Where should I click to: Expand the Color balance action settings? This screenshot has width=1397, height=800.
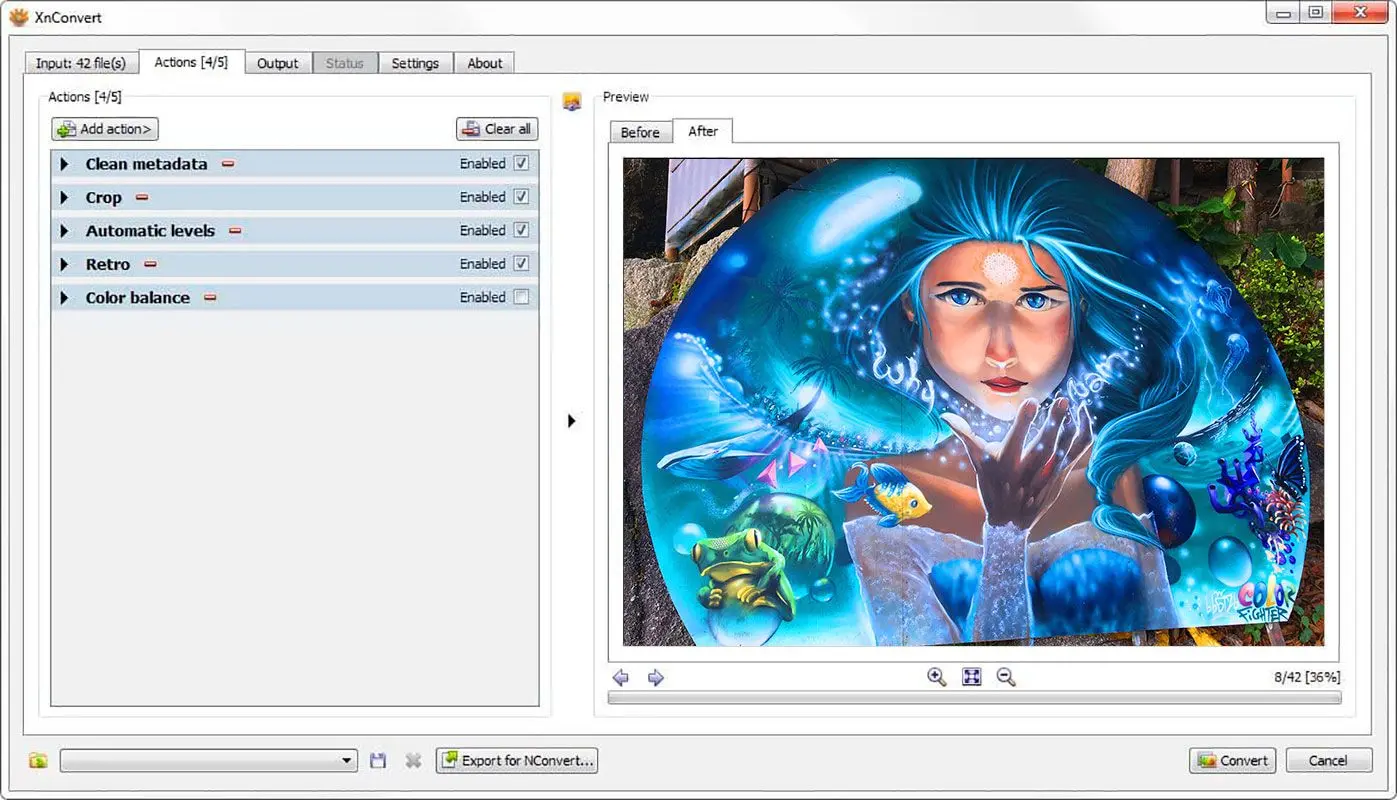point(65,298)
